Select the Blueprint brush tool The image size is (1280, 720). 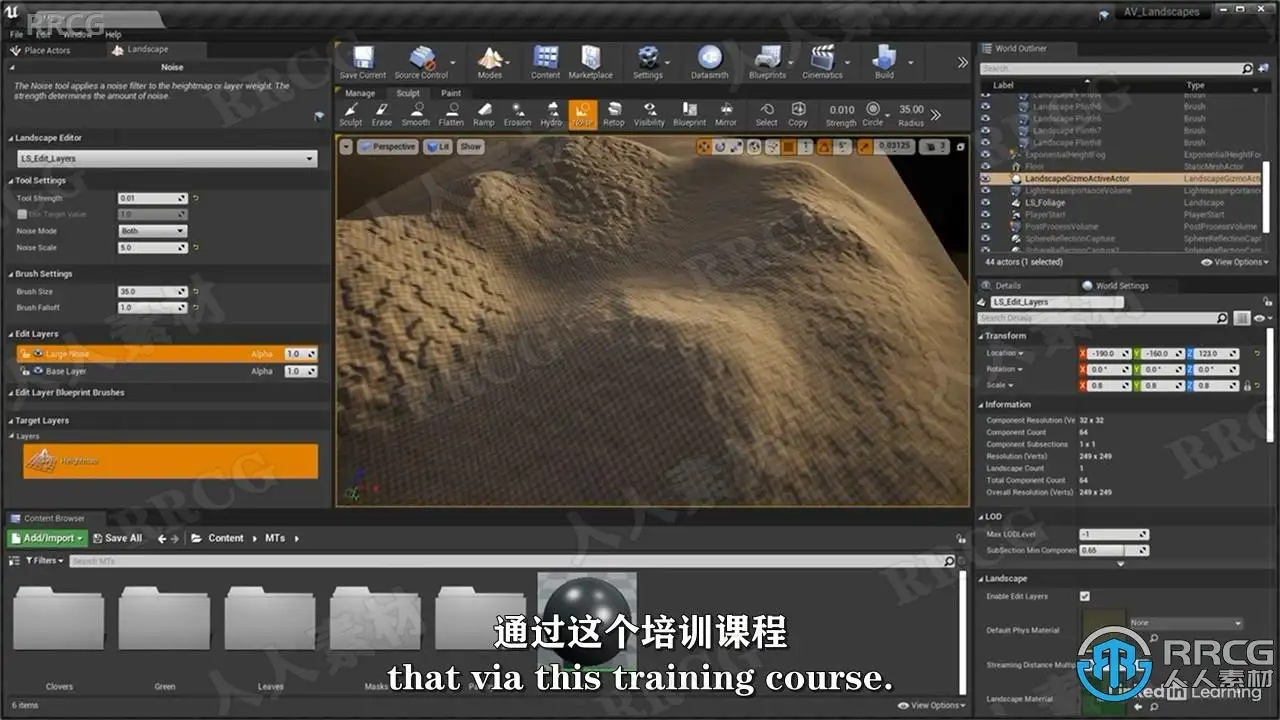coord(689,115)
